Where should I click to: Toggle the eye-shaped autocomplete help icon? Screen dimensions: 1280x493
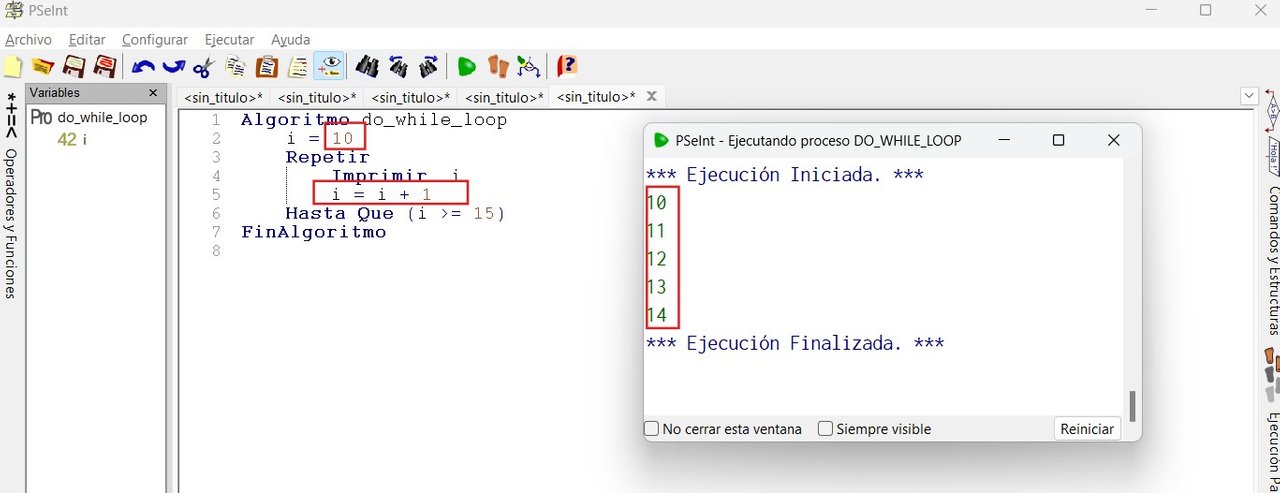328,67
